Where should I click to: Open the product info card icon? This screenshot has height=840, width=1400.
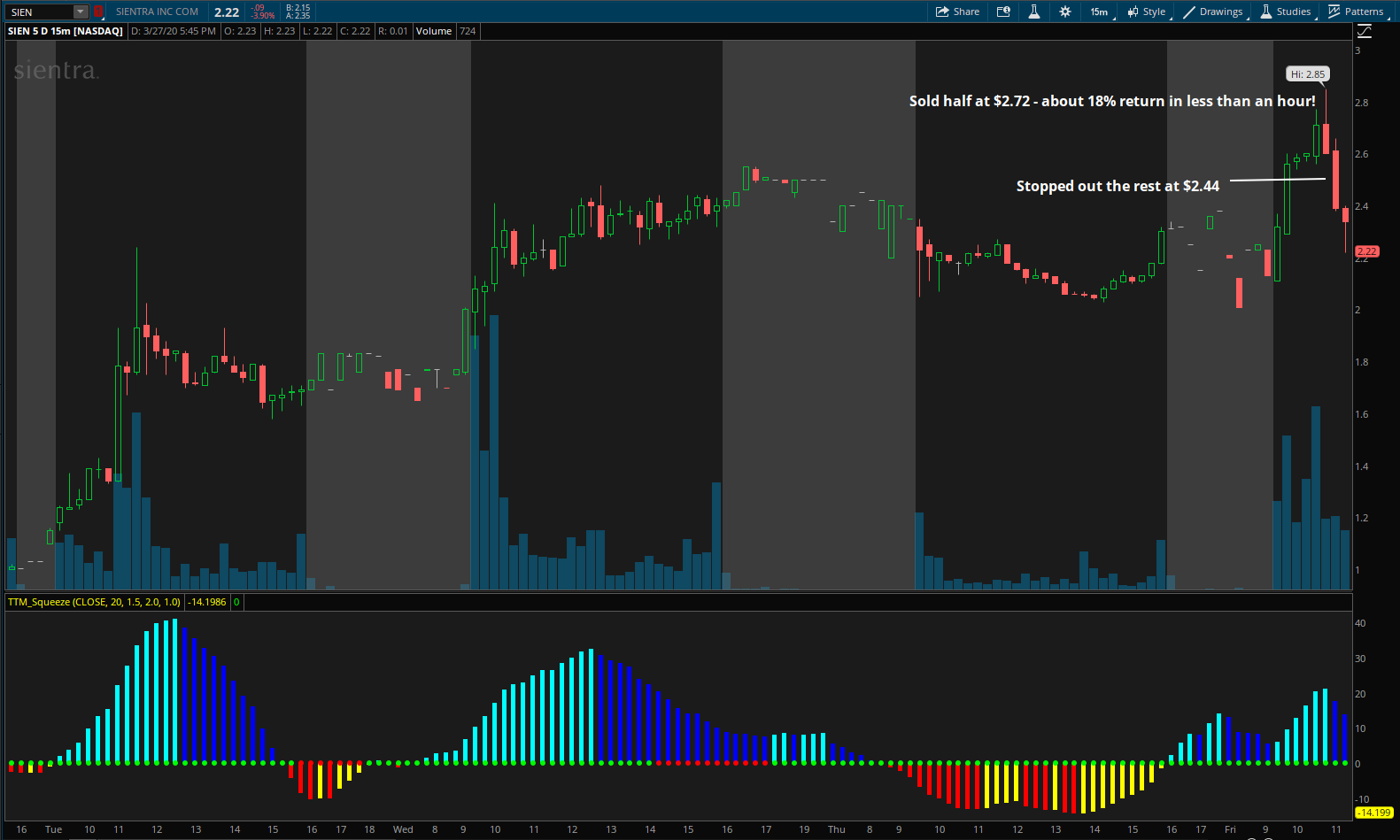pos(1003,12)
